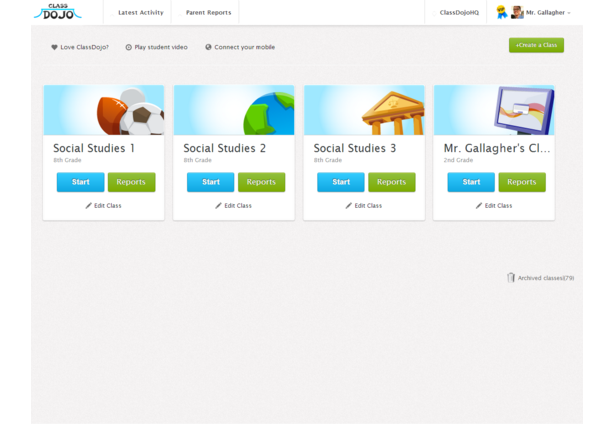Start the Social Studies 1 class
Screen dimensions: 615x424
tap(80, 182)
